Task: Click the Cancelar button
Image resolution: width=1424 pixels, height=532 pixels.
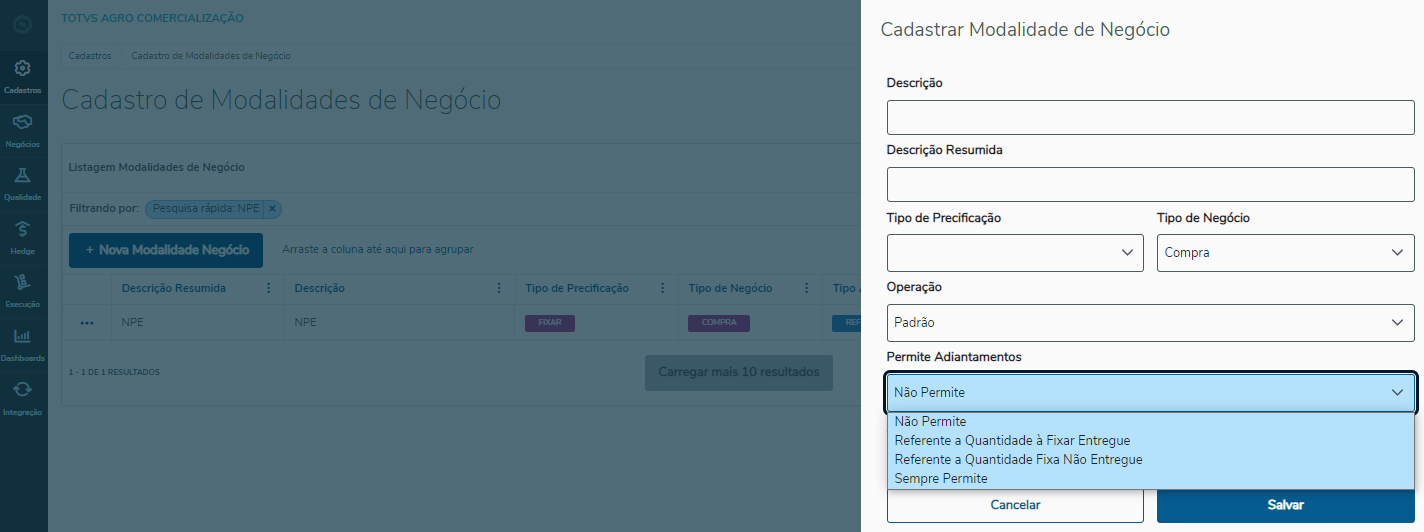Action: tap(1015, 505)
